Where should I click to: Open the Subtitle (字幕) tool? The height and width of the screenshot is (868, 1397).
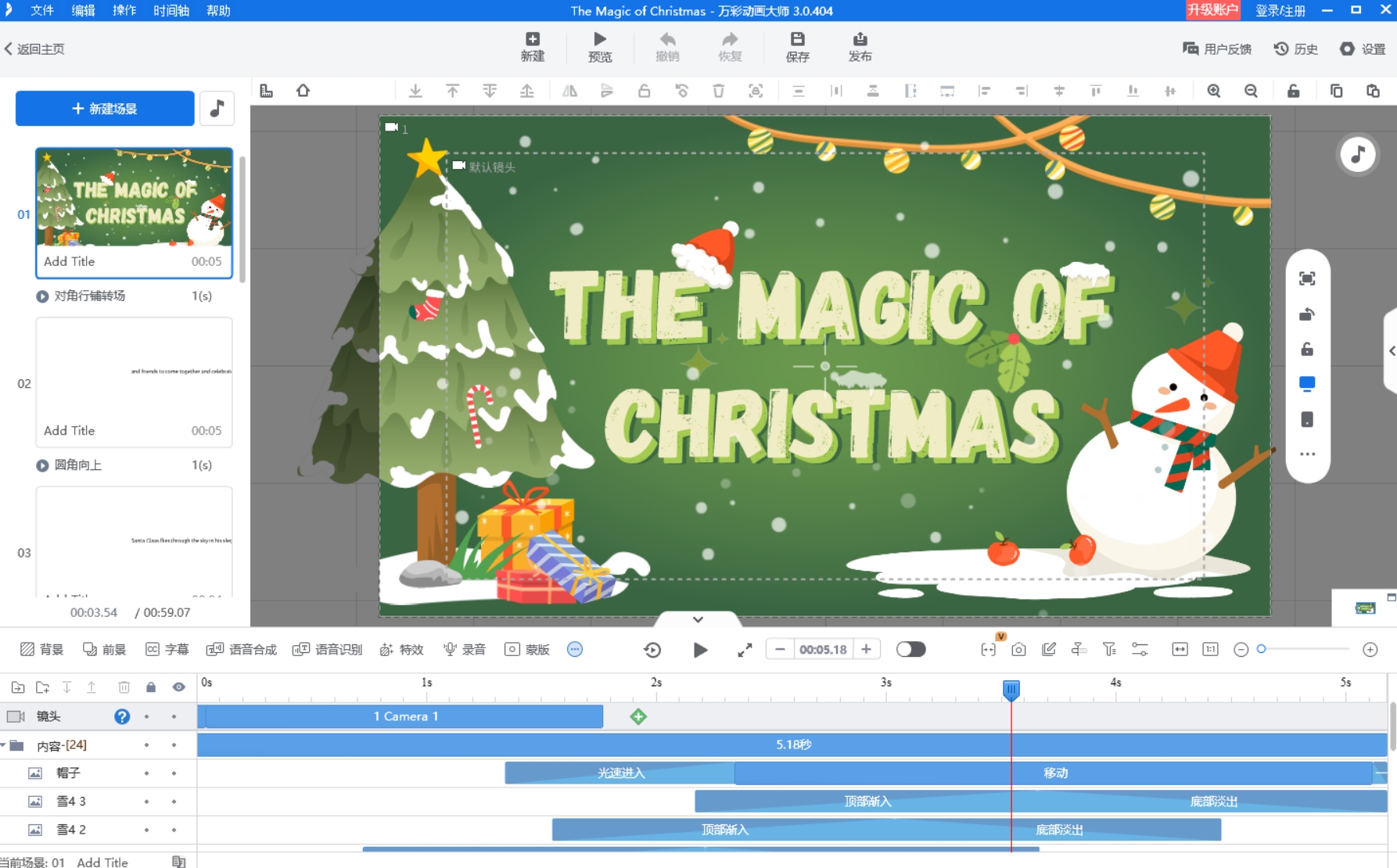[x=167, y=650]
